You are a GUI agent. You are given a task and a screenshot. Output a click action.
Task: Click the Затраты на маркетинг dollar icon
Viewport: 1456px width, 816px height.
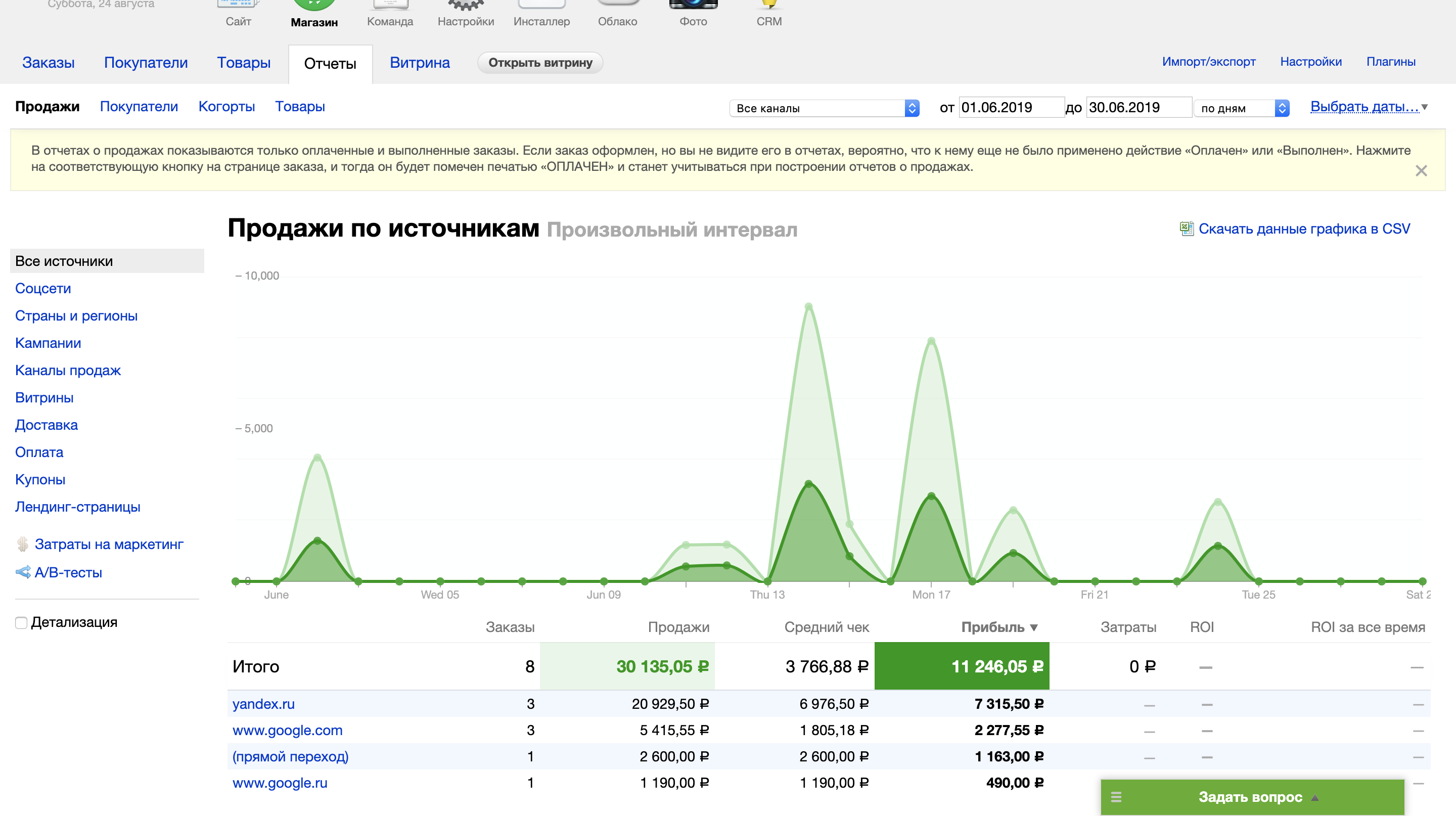pyautogui.click(x=23, y=544)
